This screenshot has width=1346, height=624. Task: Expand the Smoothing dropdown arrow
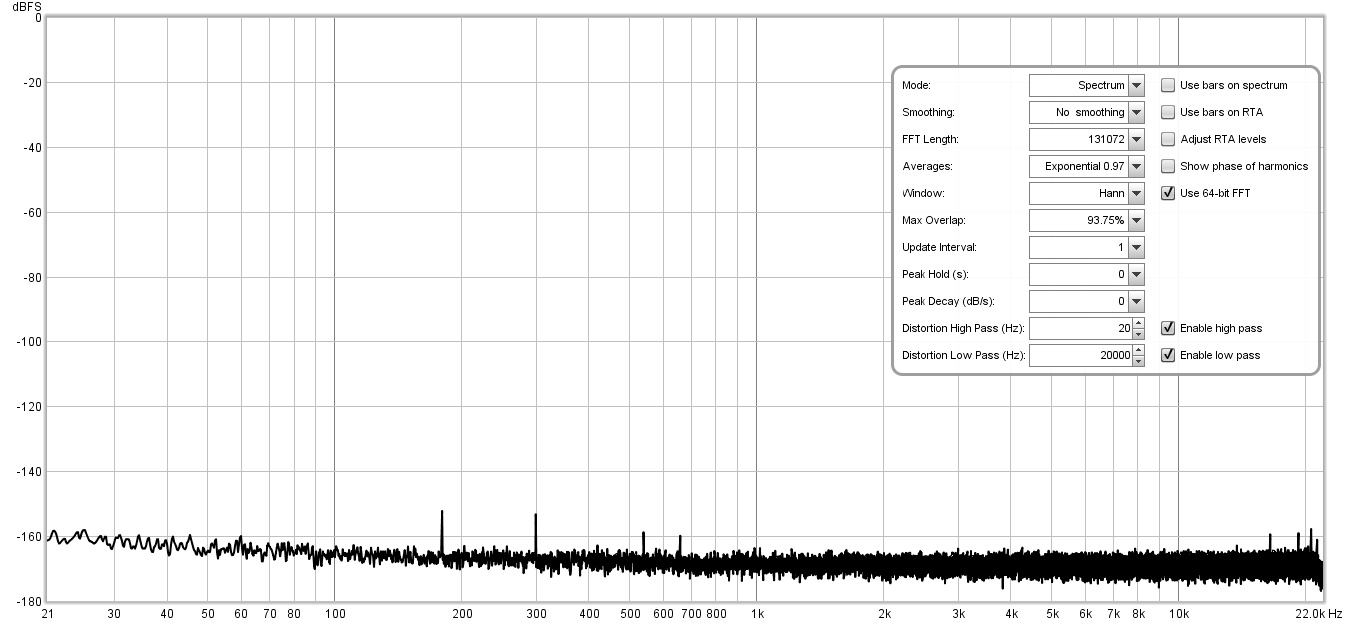tap(1136, 113)
